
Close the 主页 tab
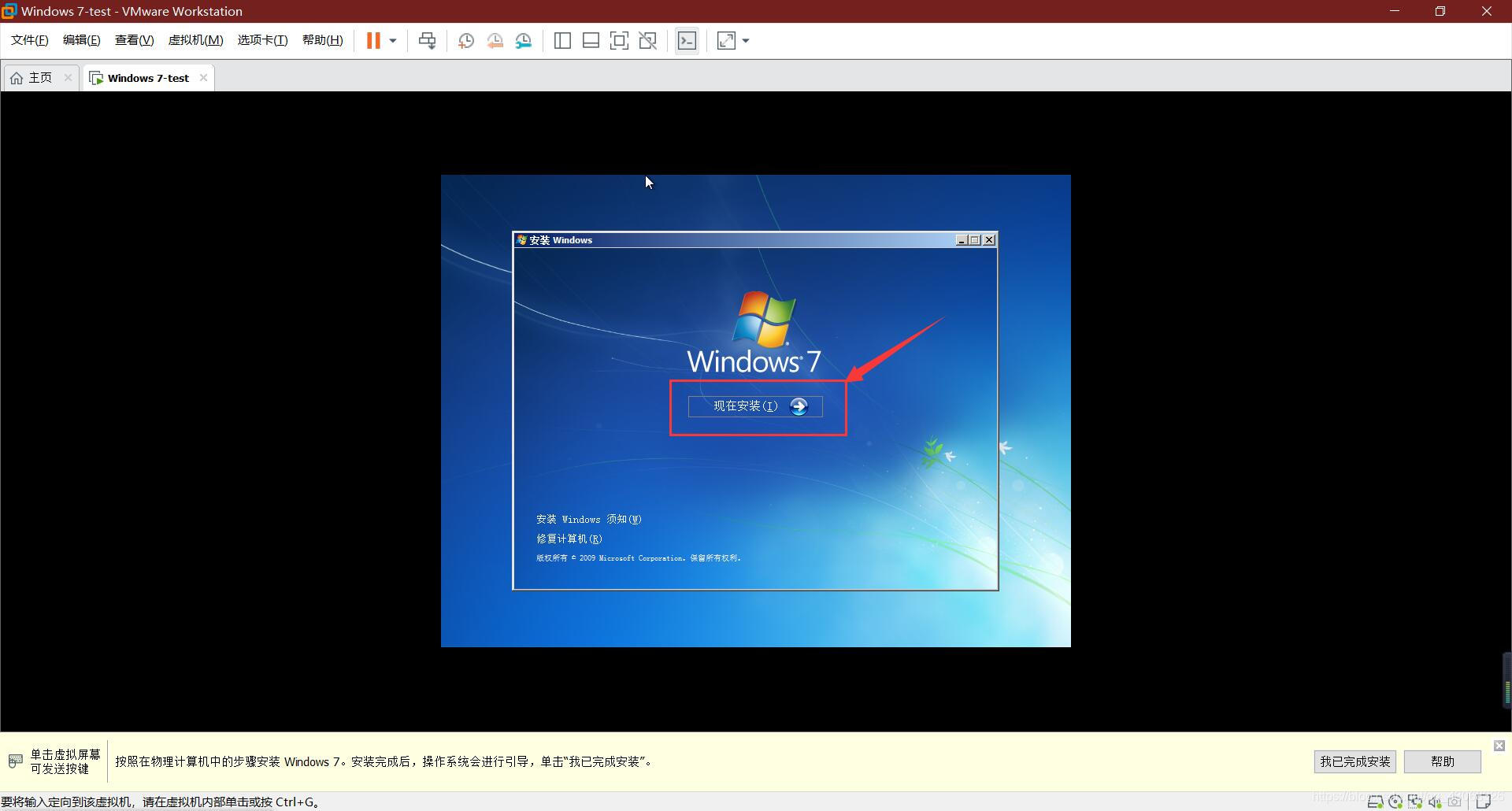(x=68, y=77)
